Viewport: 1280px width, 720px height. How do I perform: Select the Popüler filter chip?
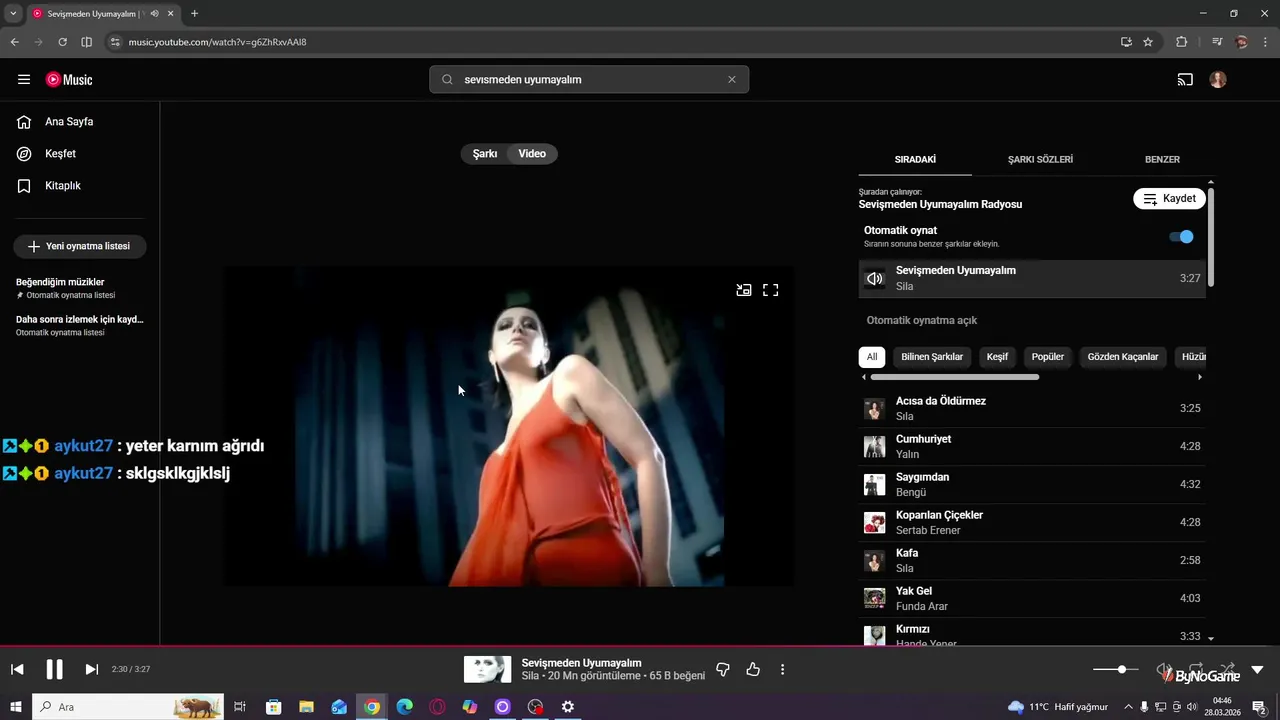(x=1048, y=357)
